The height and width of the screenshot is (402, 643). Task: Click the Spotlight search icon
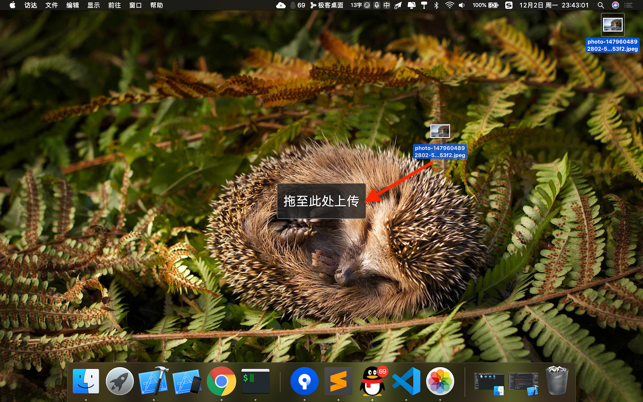601,5
